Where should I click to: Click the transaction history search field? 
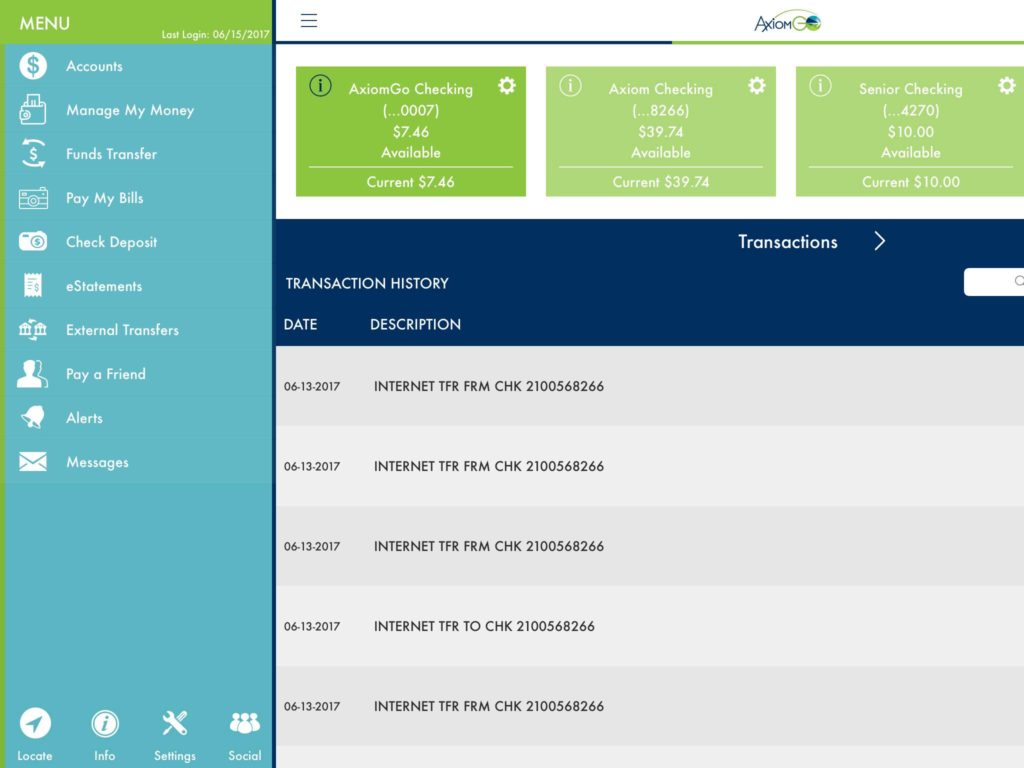click(994, 281)
